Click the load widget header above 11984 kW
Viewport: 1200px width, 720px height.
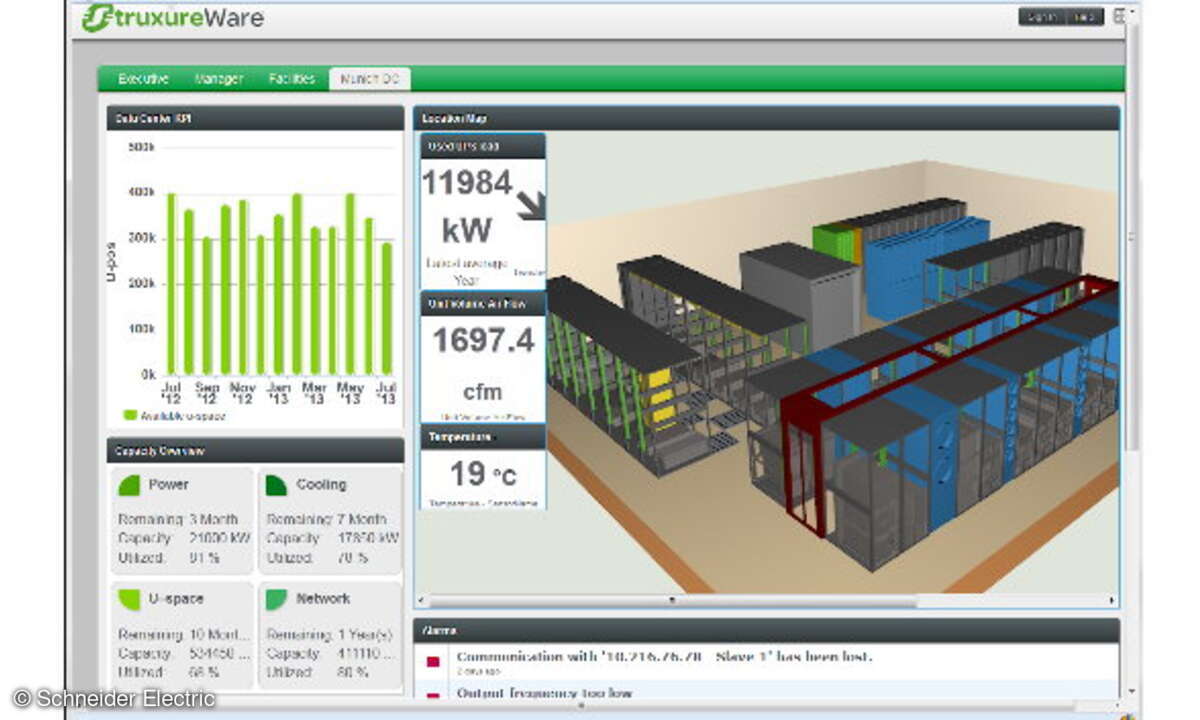483,146
